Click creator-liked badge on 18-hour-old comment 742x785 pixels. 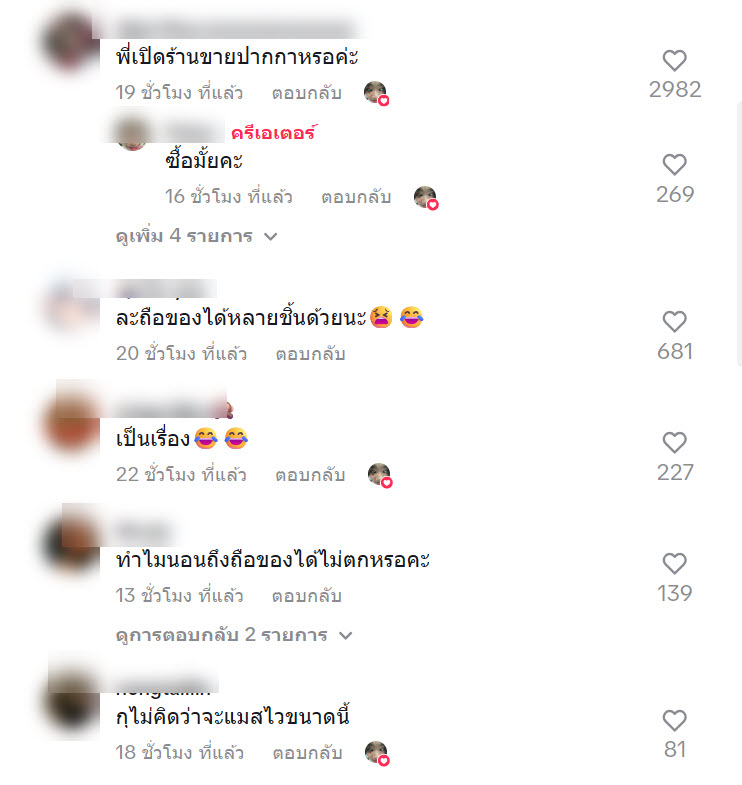378,753
